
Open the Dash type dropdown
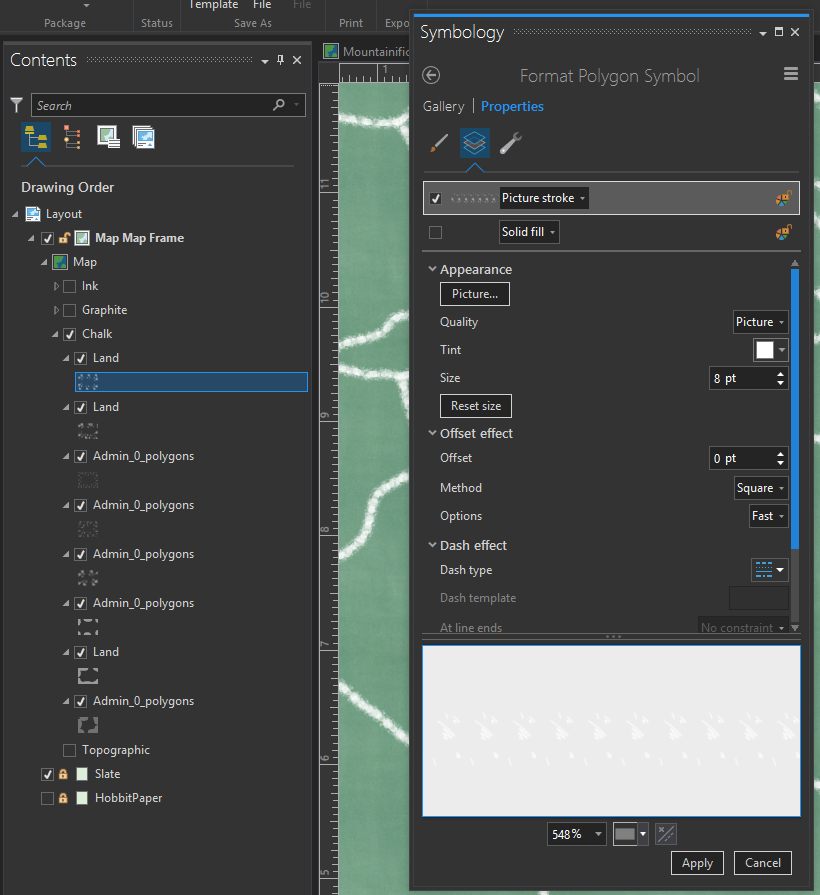[770, 570]
